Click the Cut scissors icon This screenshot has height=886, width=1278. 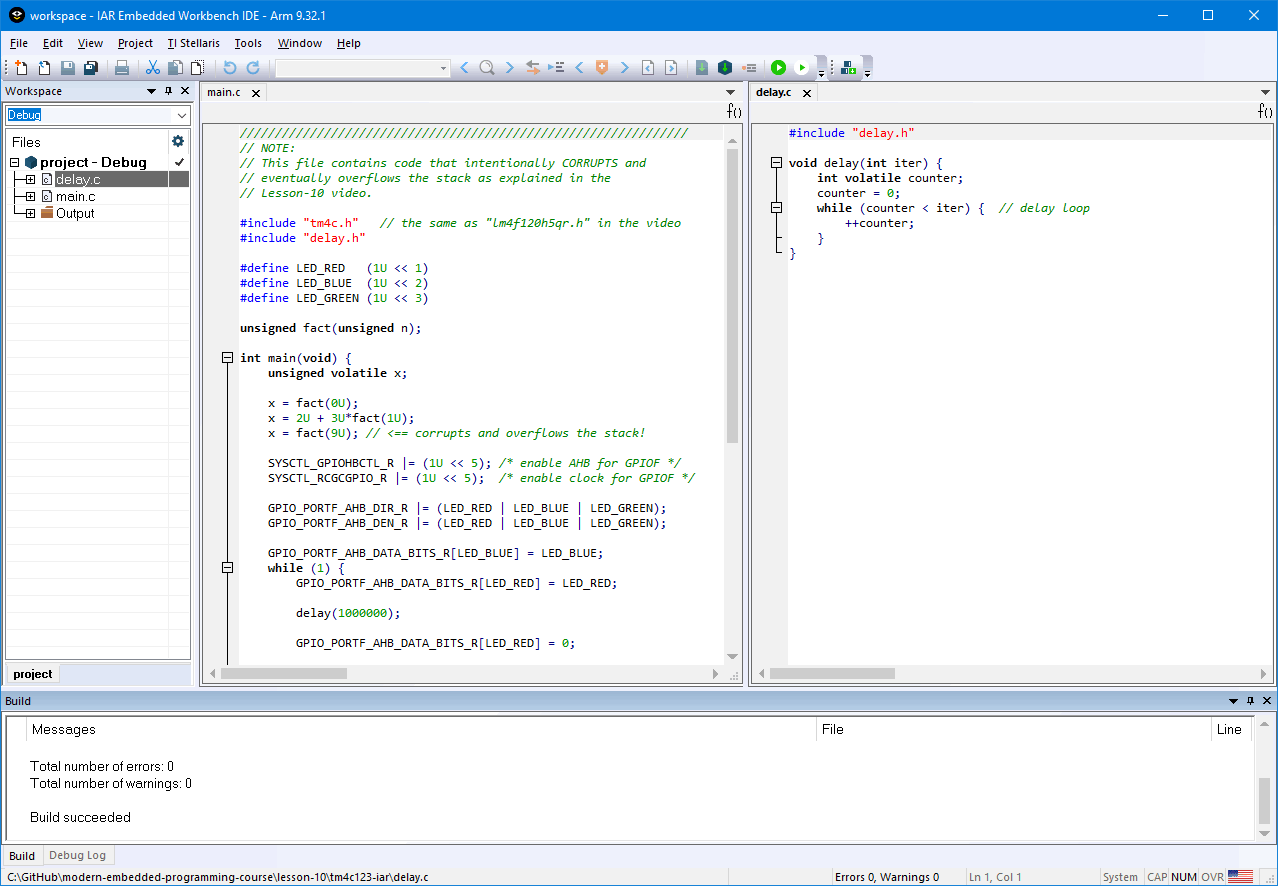coord(153,68)
